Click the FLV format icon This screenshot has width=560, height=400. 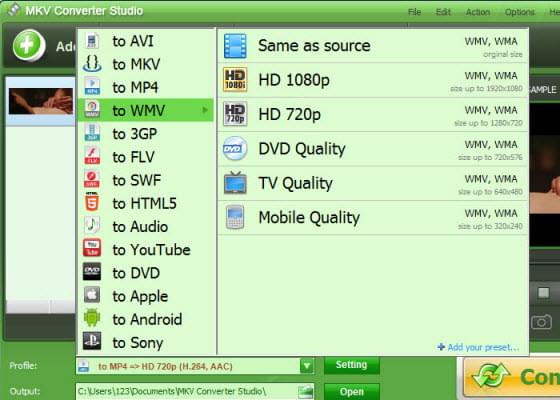(x=92, y=156)
